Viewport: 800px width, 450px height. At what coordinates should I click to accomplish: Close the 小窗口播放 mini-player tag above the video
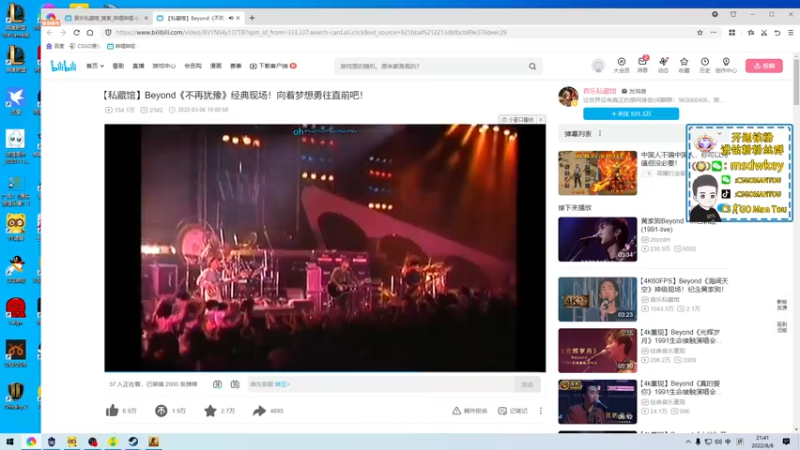541,119
